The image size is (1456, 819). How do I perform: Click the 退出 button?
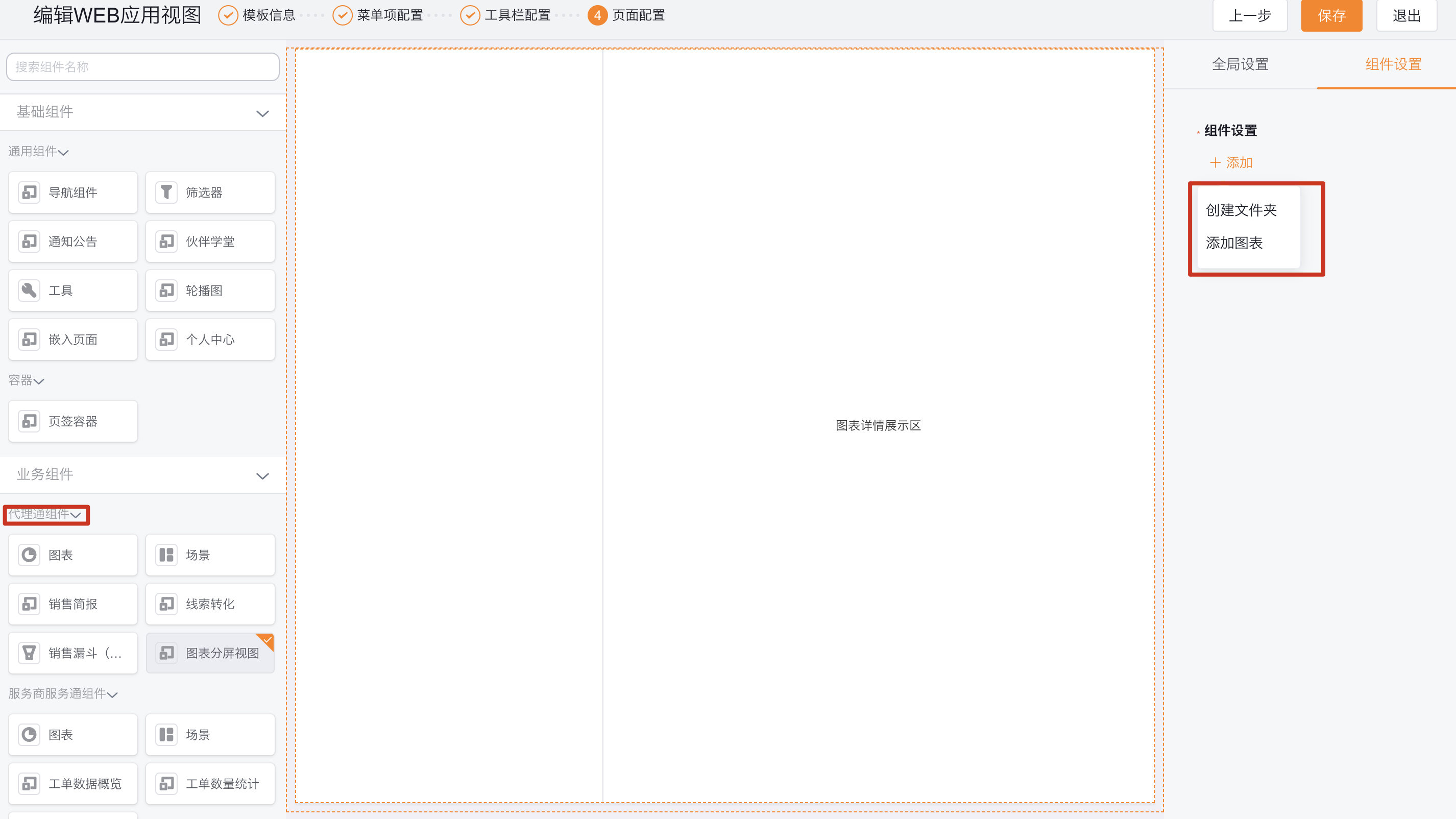click(x=1406, y=16)
